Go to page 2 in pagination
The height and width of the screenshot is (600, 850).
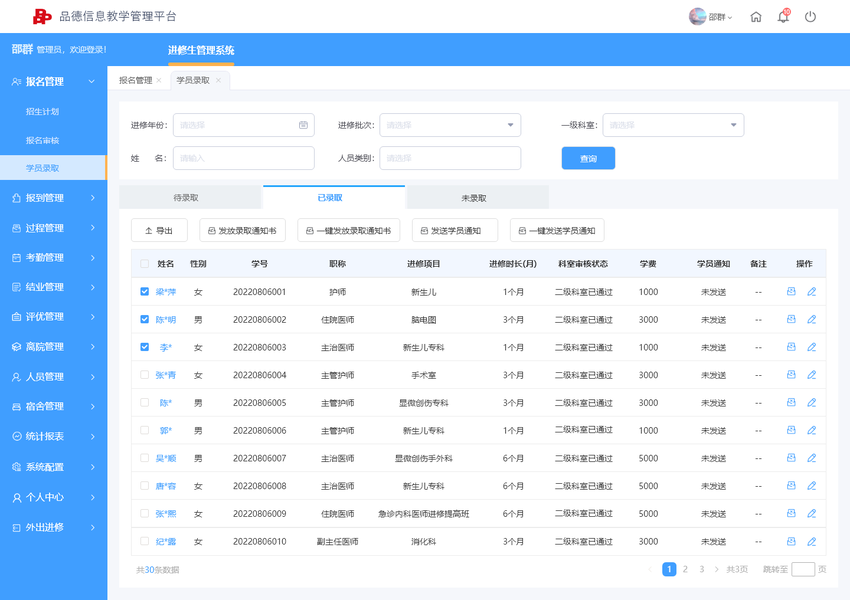pyautogui.click(x=685, y=569)
